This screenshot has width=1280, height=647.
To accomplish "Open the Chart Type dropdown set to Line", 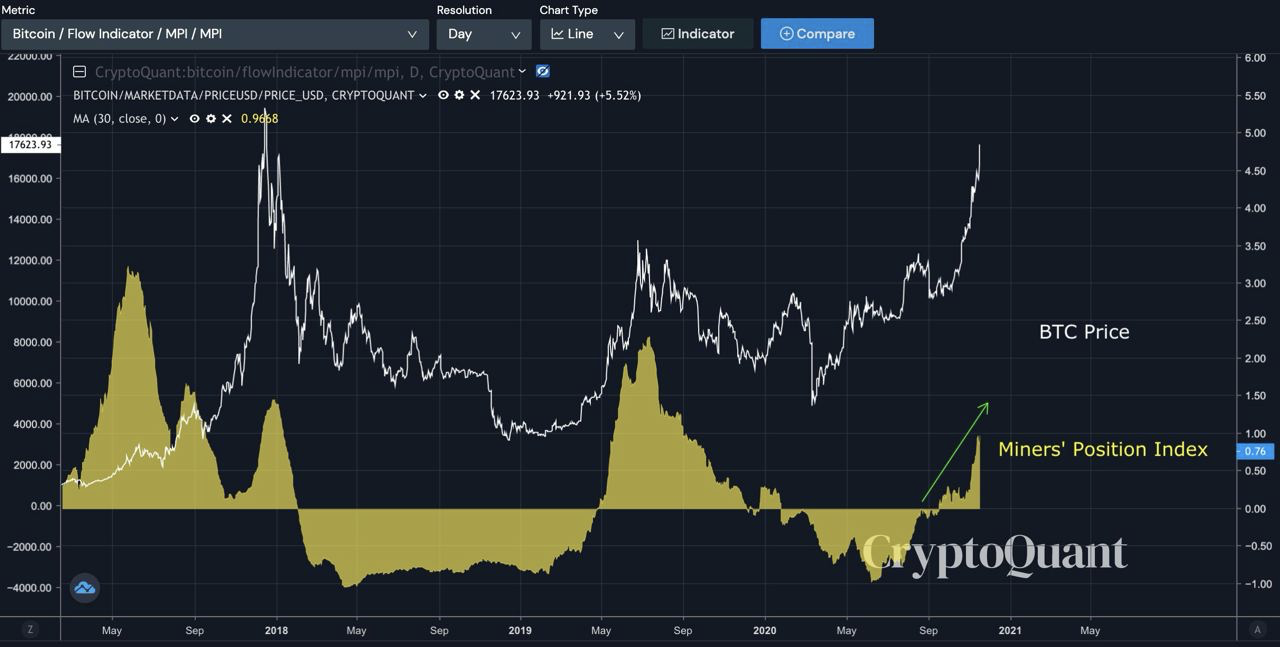I will click(x=587, y=34).
